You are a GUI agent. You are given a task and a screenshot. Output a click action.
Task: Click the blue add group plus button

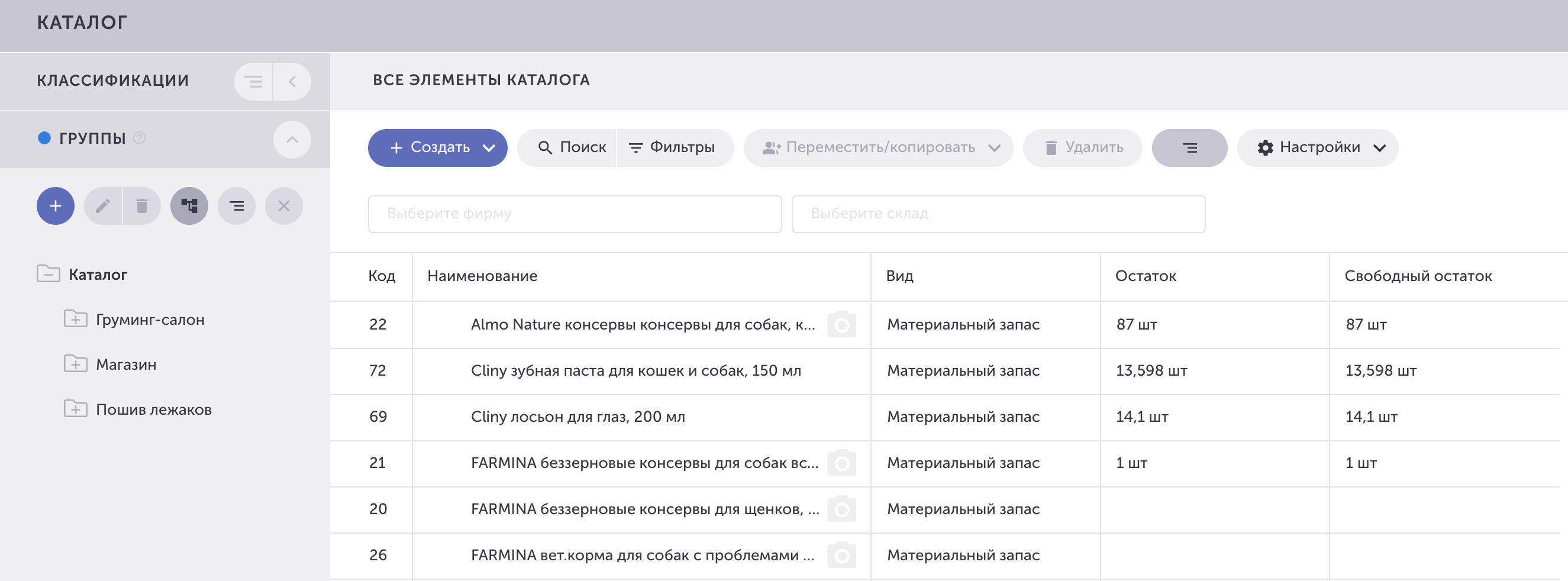[56, 206]
